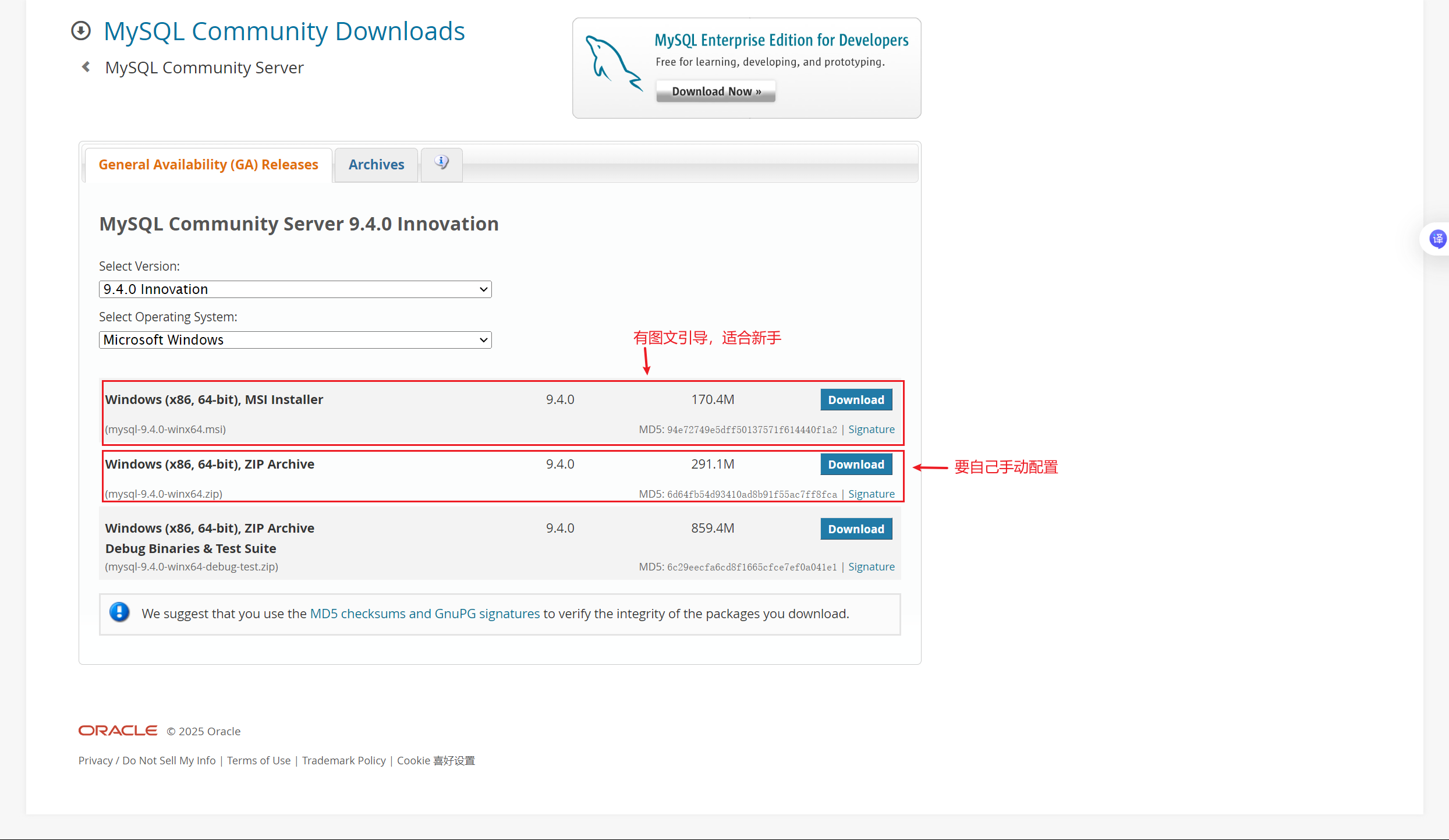Viewport: 1449px width, 840px height.
Task: Click the MySQL Community Server 9.4.0 Innovation heading
Action: pyautogui.click(x=299, y=224)
